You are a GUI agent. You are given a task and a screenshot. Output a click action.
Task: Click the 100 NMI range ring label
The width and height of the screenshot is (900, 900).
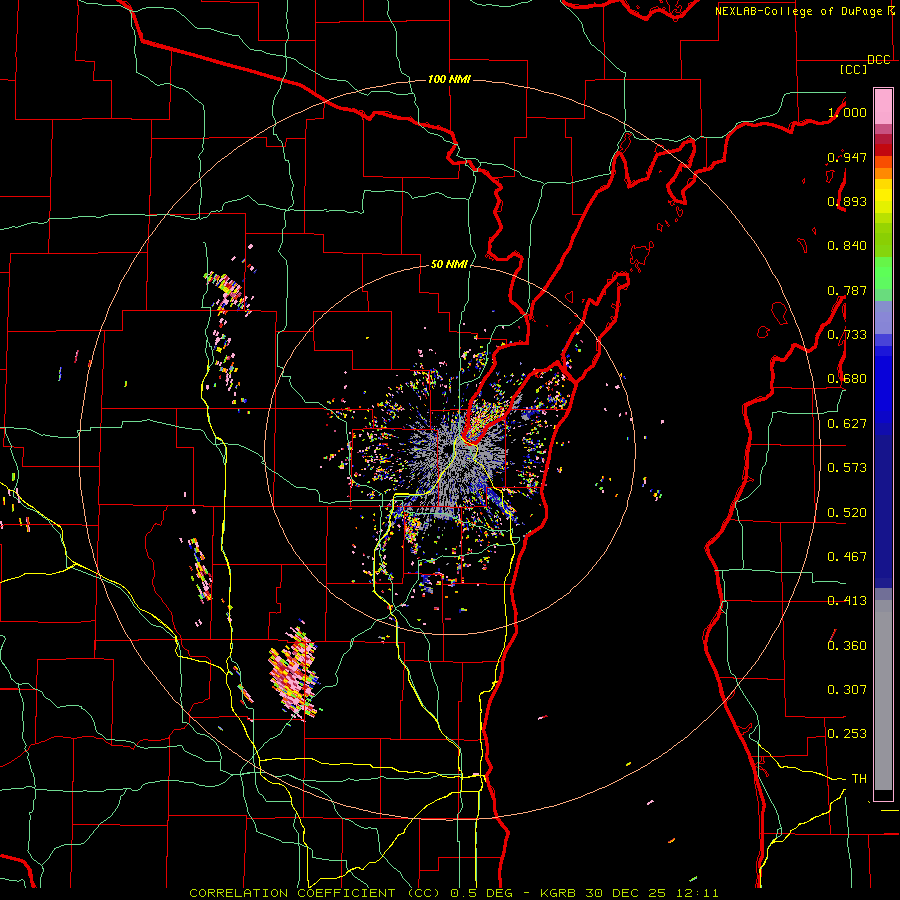click(x=449, y=79)
